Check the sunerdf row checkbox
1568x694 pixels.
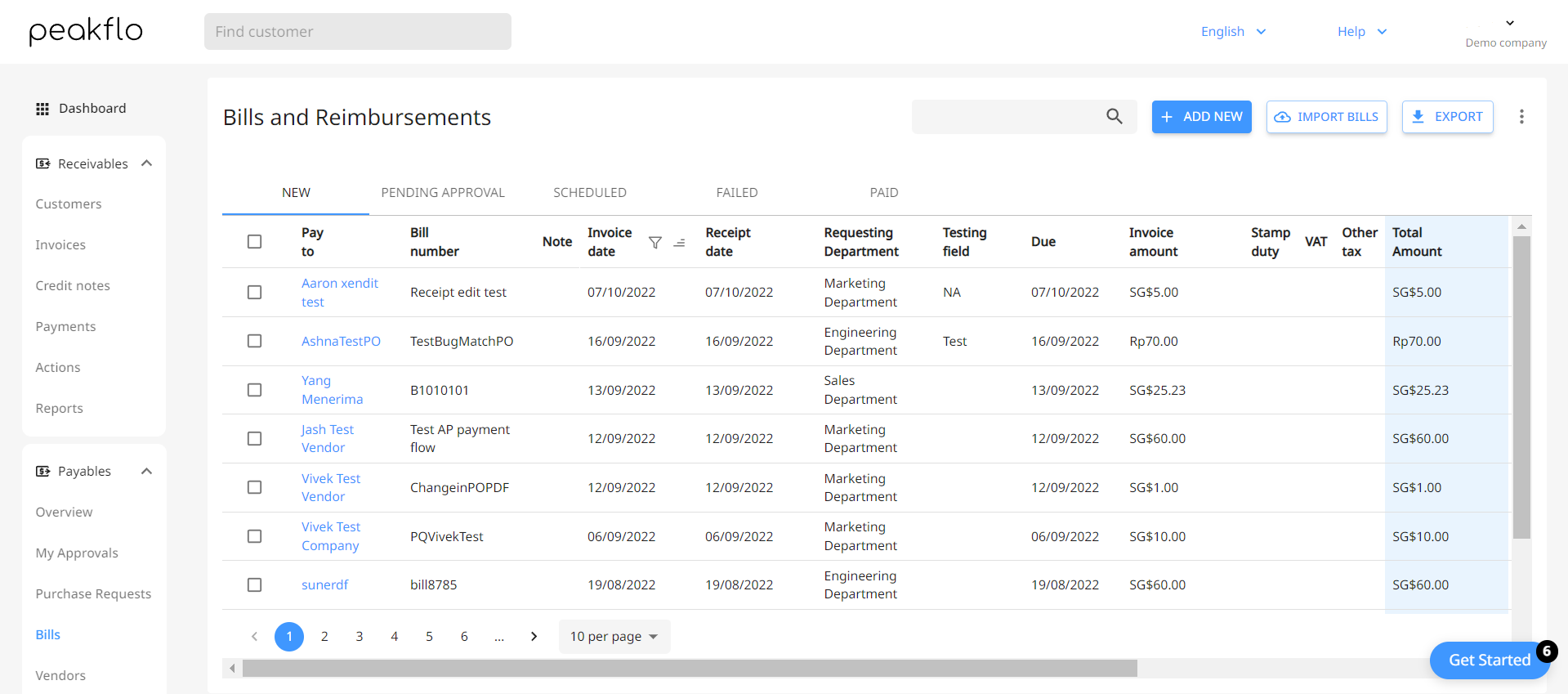tap(255, 585)
